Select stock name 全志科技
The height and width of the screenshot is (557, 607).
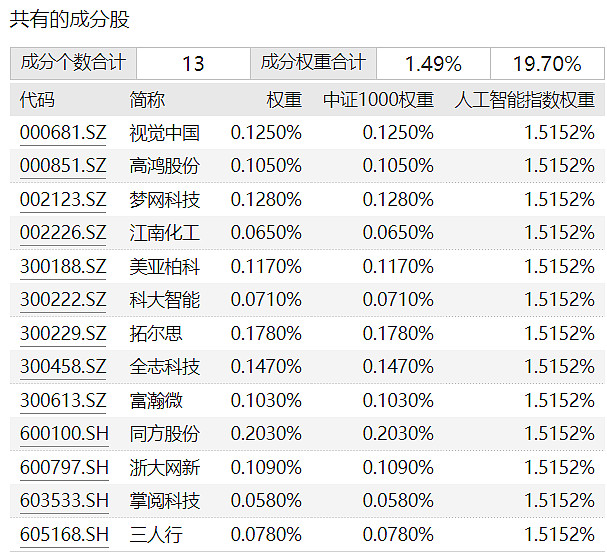coord(165,367)
